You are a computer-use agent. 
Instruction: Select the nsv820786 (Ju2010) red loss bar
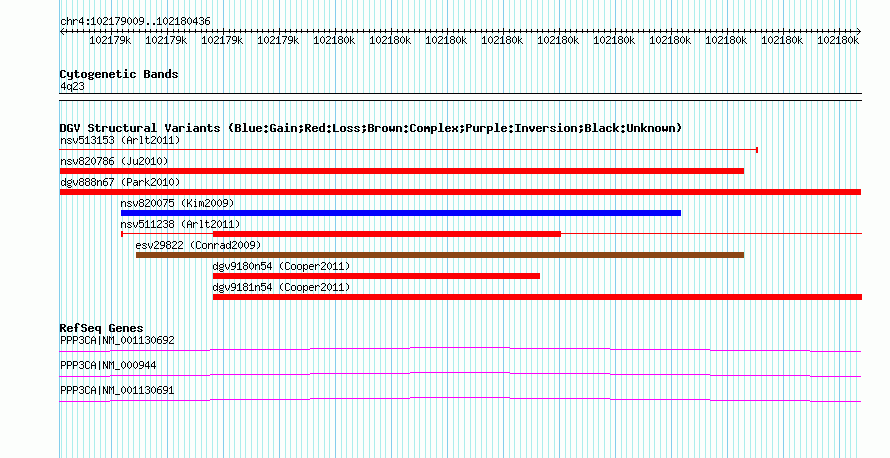point(402,171)
